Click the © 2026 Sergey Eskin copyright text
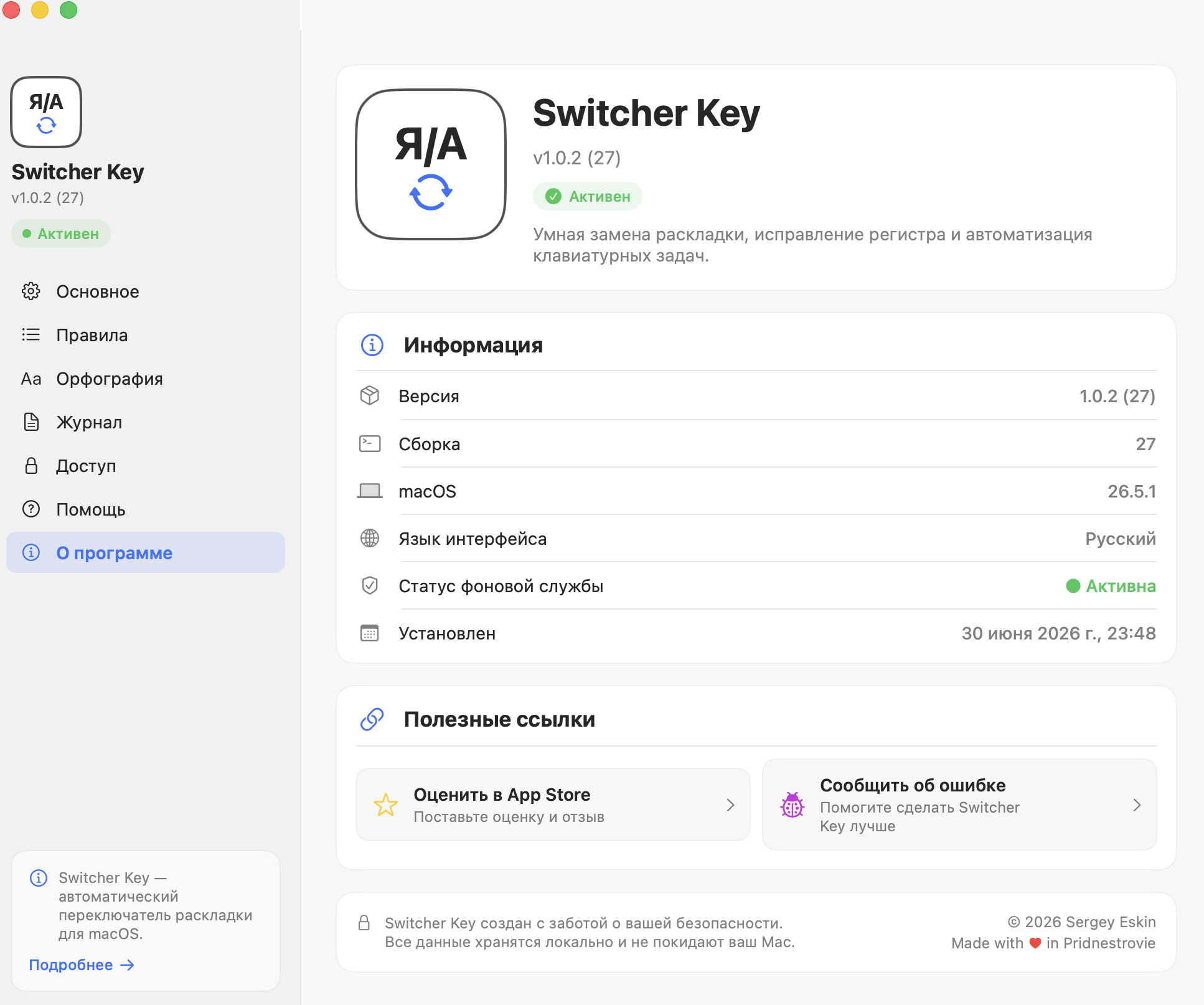The width and height of the screenshot is (1204, 1005). click(x=1082, y=922)
